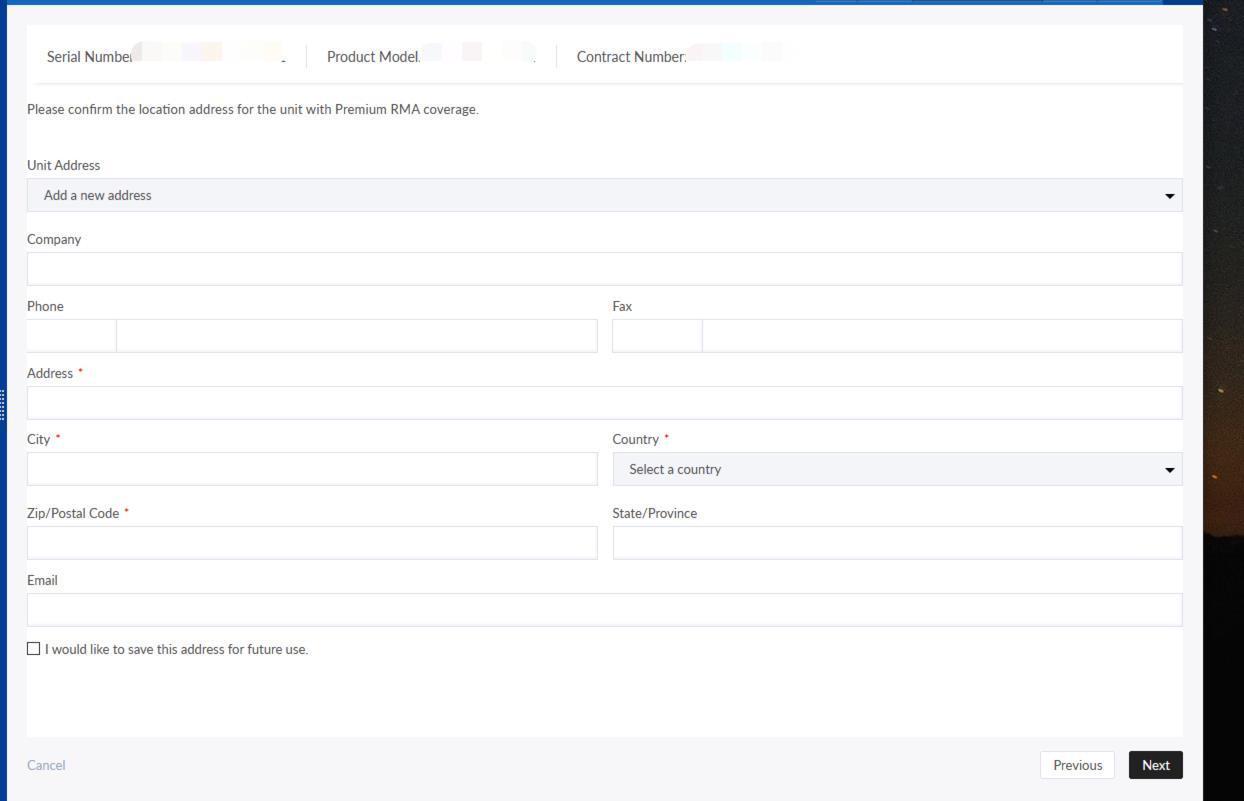Click the Phone country code box

[71, 336]
